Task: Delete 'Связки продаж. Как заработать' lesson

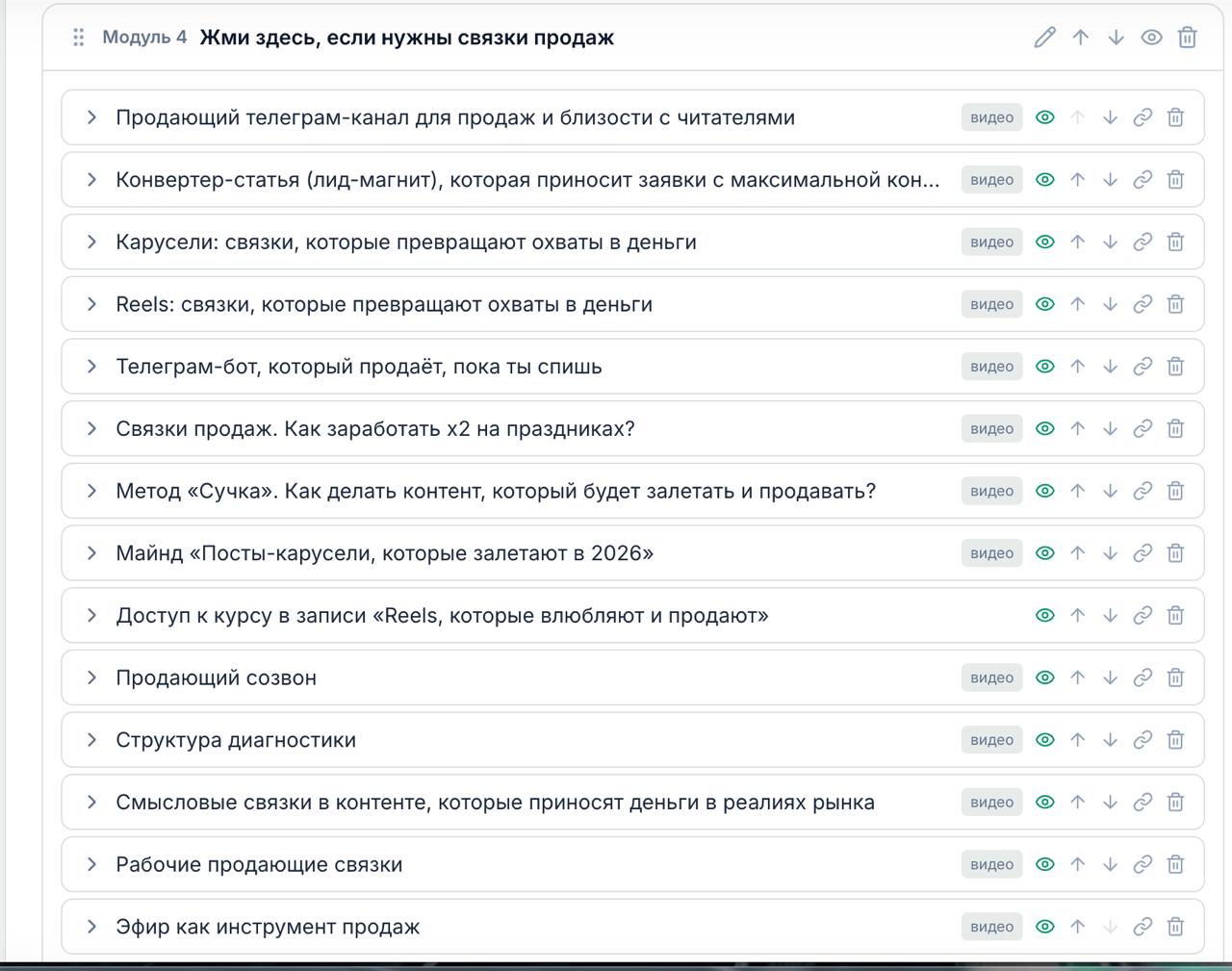Action: point(1175,429)
